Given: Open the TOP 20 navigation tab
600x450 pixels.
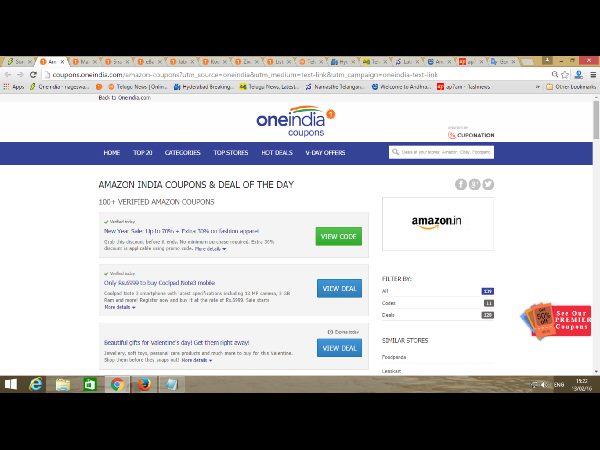Looking at the screenshot, I should (142, 153).
